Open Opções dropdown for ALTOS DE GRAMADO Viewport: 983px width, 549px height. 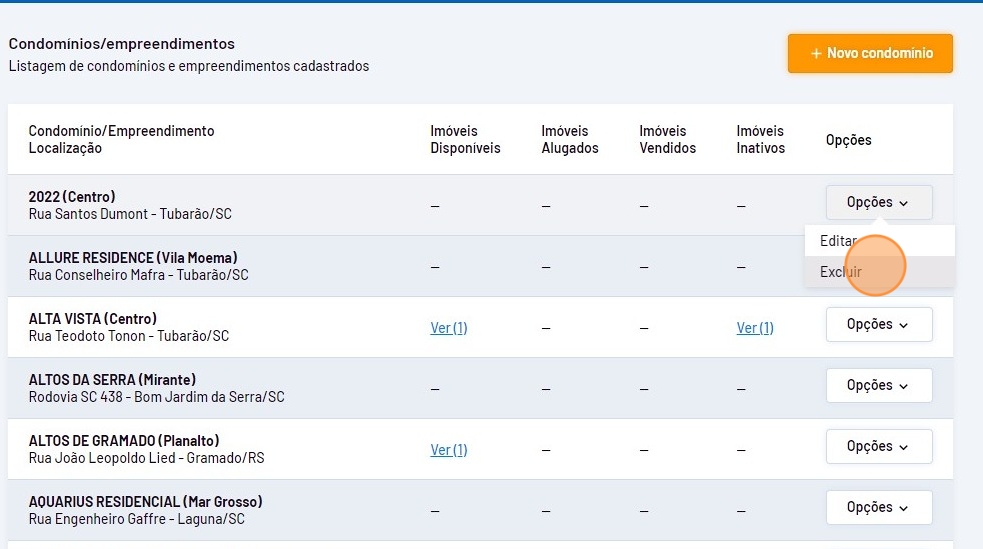878,446
